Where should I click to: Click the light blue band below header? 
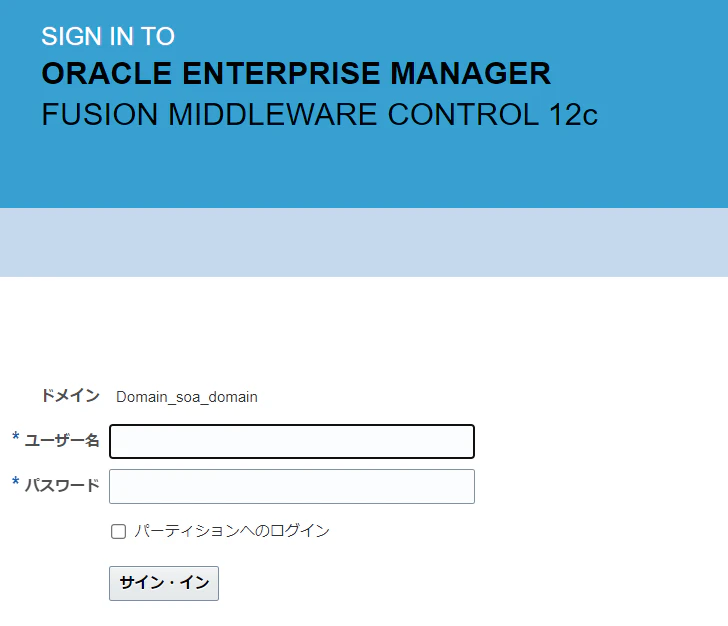[x=364, y=242]
